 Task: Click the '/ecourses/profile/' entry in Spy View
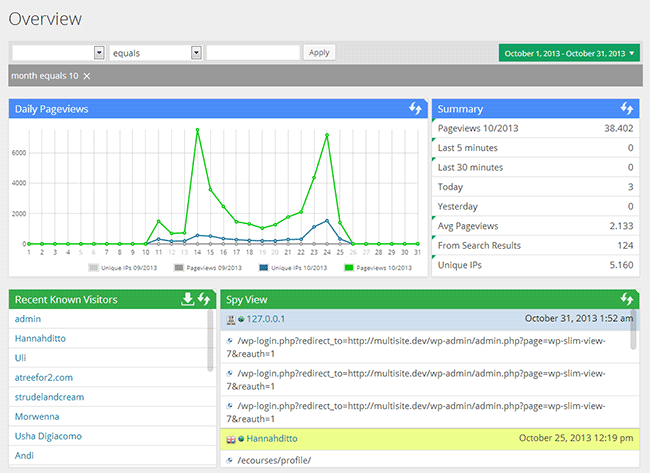tap(274, 460)
